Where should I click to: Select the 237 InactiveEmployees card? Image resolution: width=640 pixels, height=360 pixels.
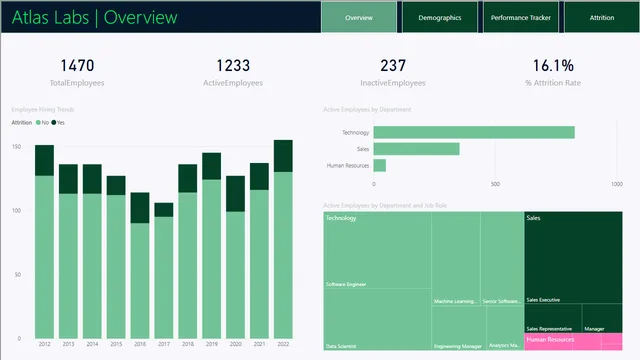coord(393,72)
